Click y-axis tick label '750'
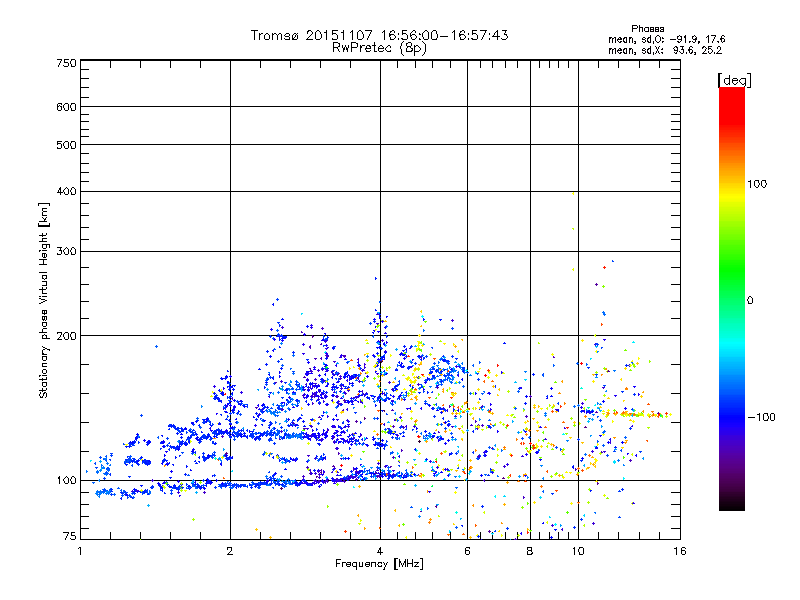 pos(66,63)
